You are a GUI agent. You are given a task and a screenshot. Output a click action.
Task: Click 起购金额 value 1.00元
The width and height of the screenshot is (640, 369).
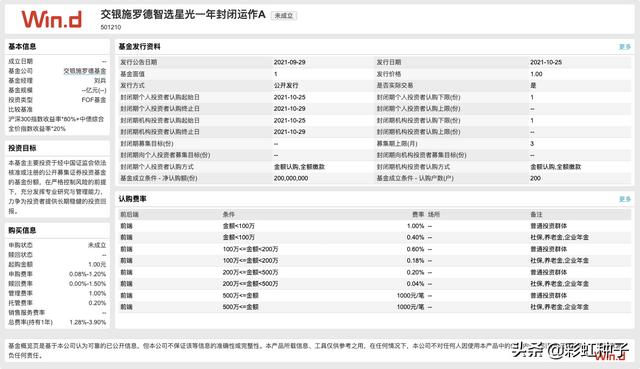coord(97,265)
